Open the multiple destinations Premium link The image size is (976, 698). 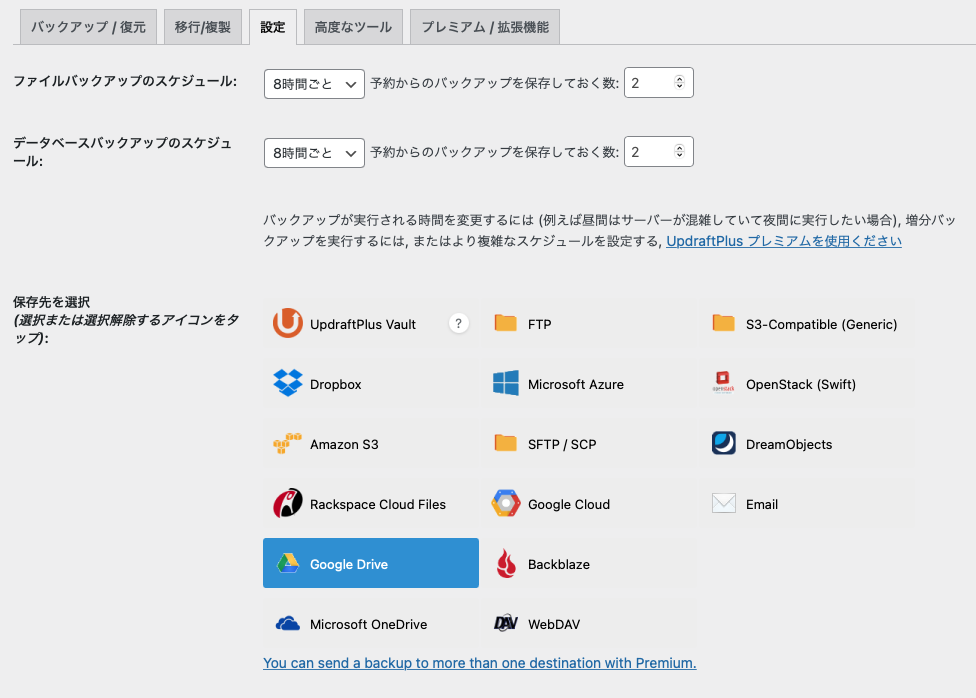479,663
